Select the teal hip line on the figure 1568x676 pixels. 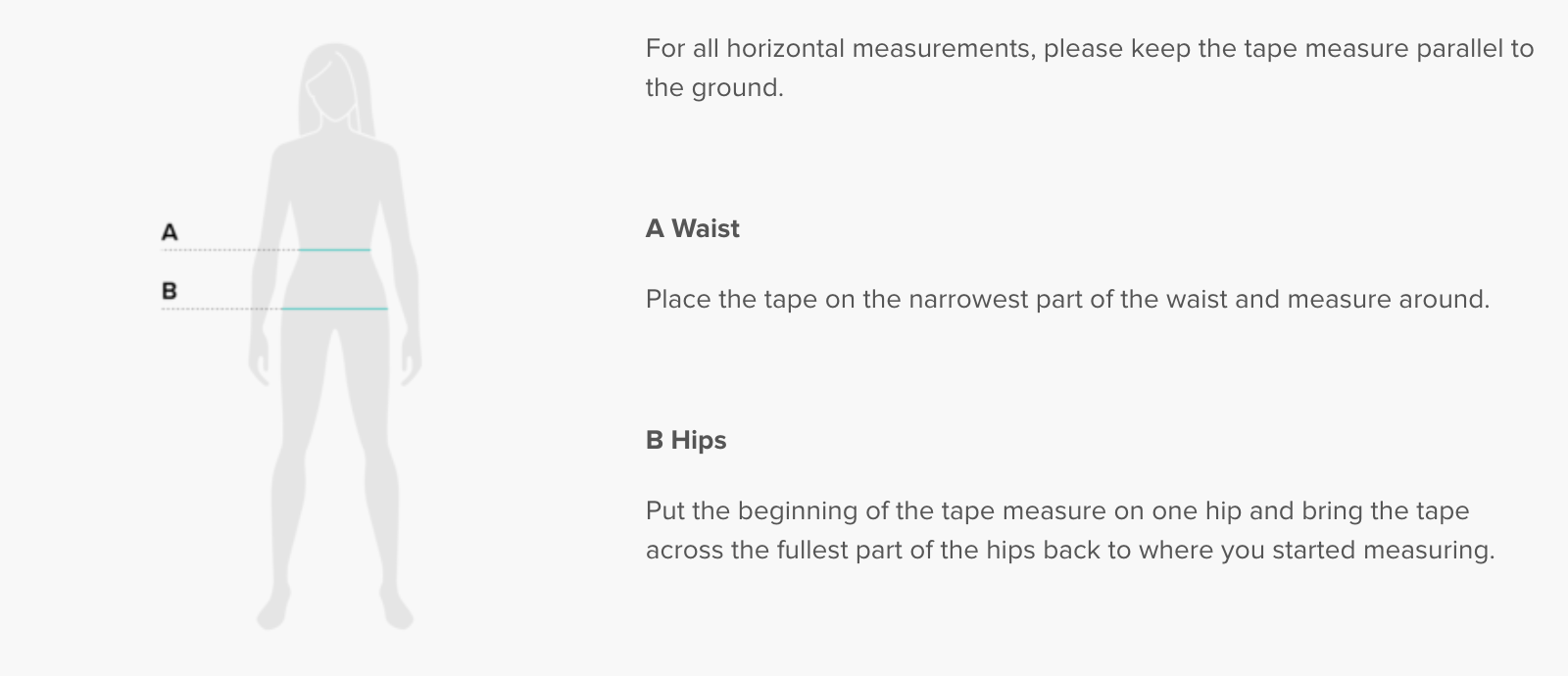(x=334, y=309)
